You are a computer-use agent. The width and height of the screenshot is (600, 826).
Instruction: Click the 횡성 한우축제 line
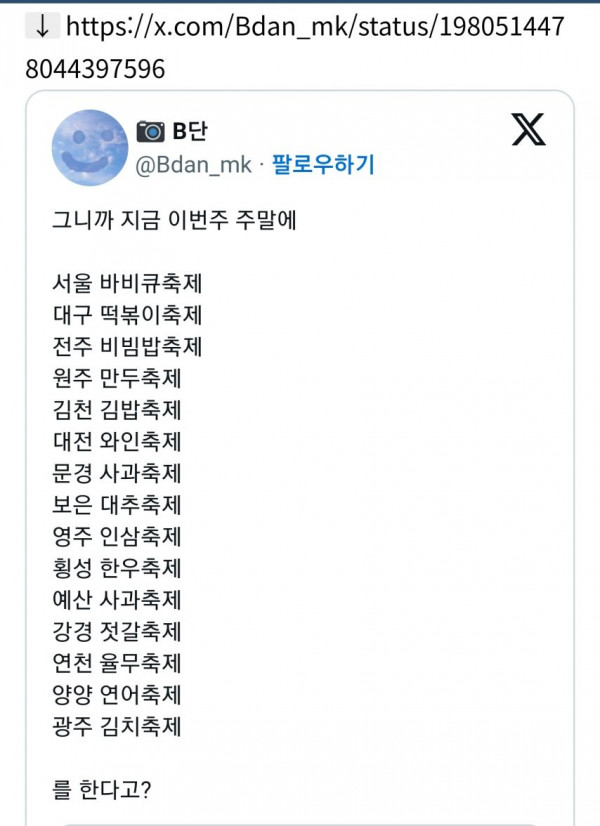(x=116, y=569)
